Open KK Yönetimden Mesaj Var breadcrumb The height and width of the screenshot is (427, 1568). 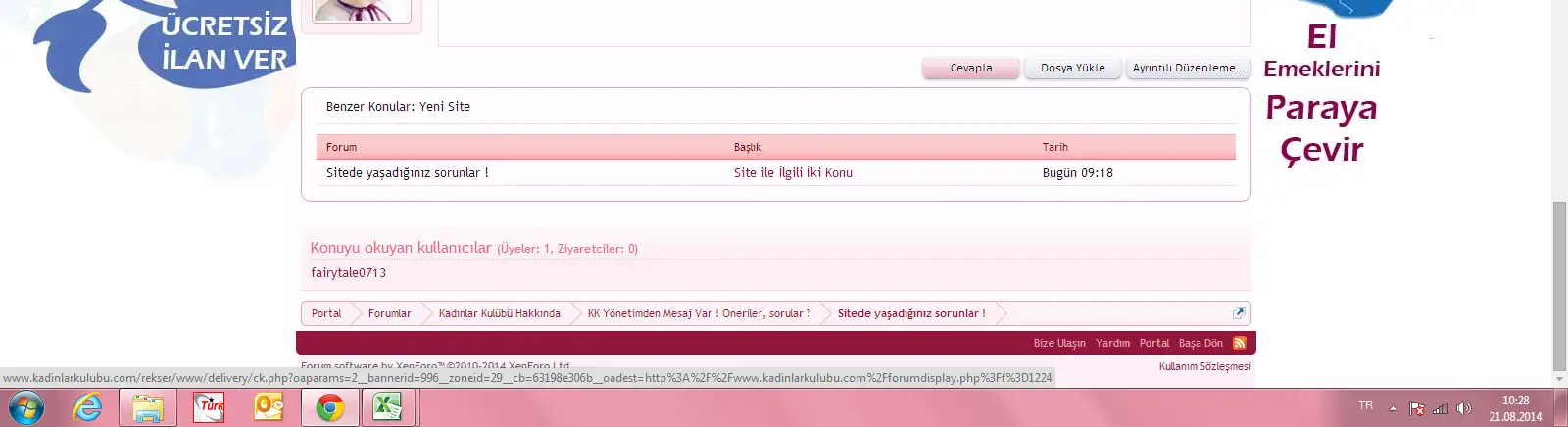699,313
